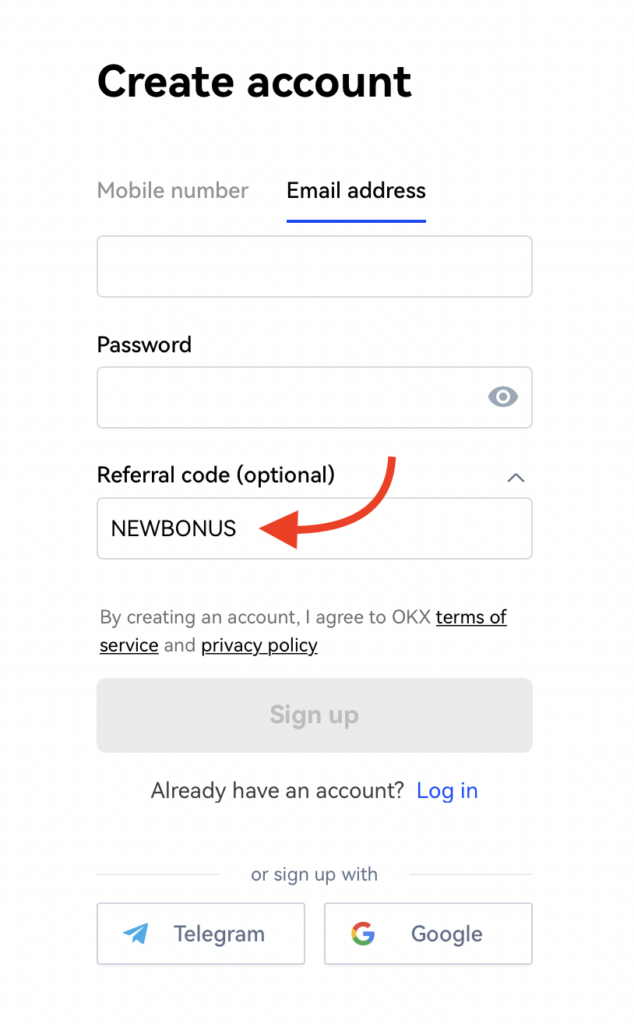
Task: Switch to the Mobile number tab
Action: tap(172, 191)
